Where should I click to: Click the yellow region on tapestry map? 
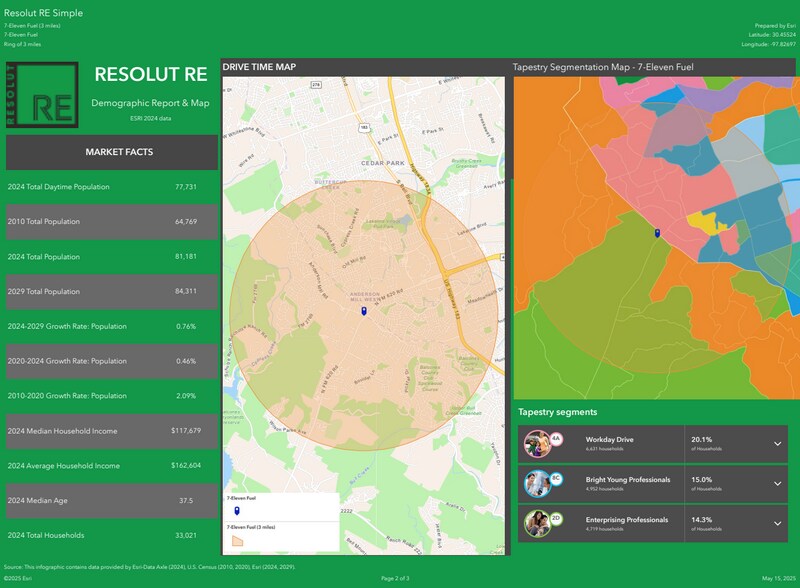[714, 223]
